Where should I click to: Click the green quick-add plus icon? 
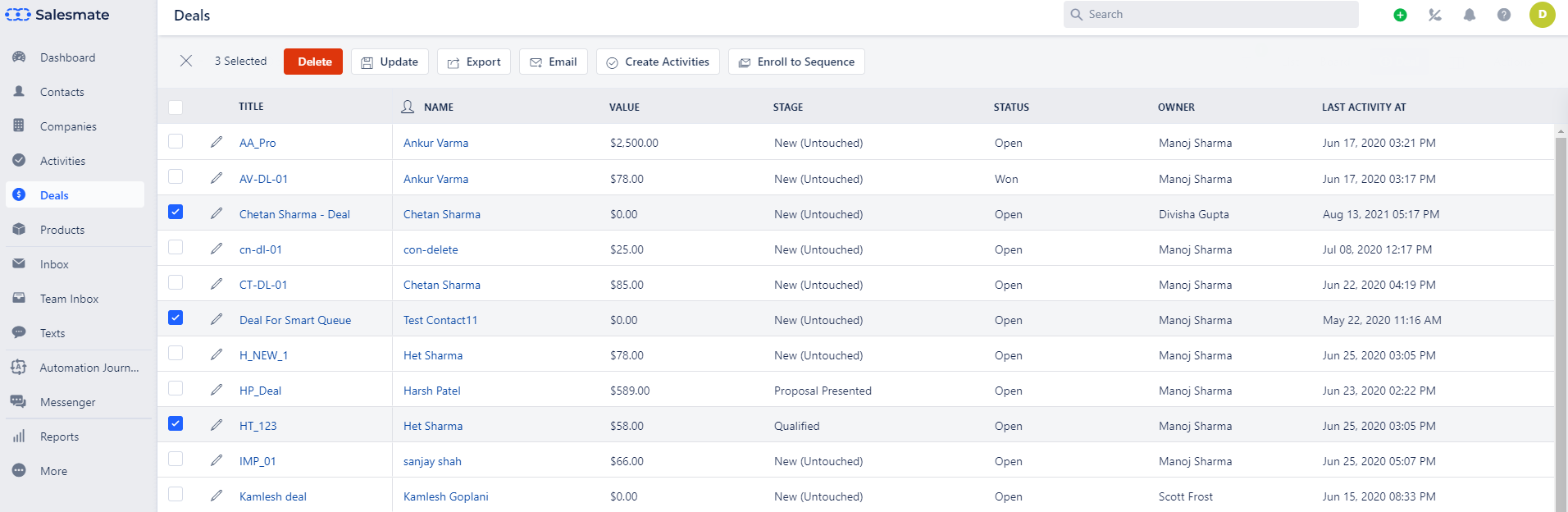click(1400, 15)
